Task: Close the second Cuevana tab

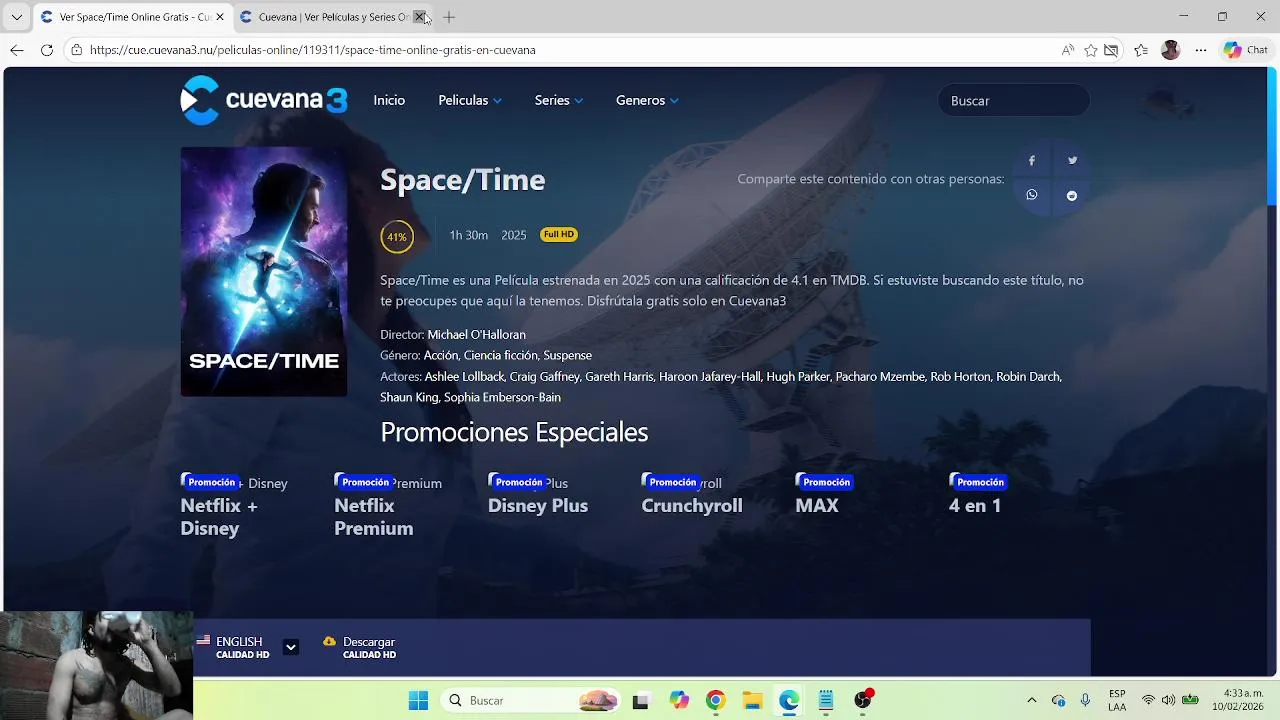Action: [x=419, y=17]
